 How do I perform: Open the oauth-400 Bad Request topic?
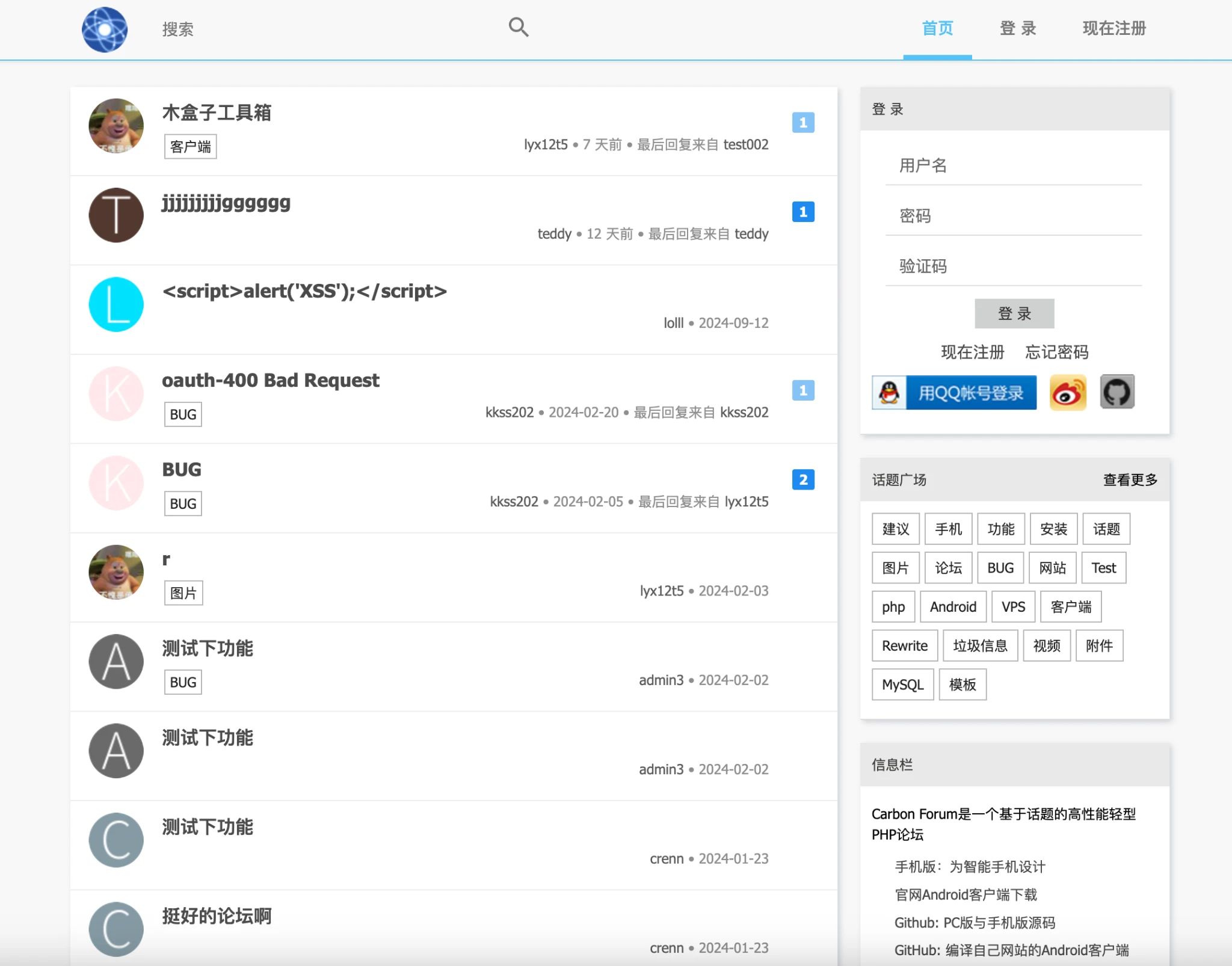pos(271,381)
